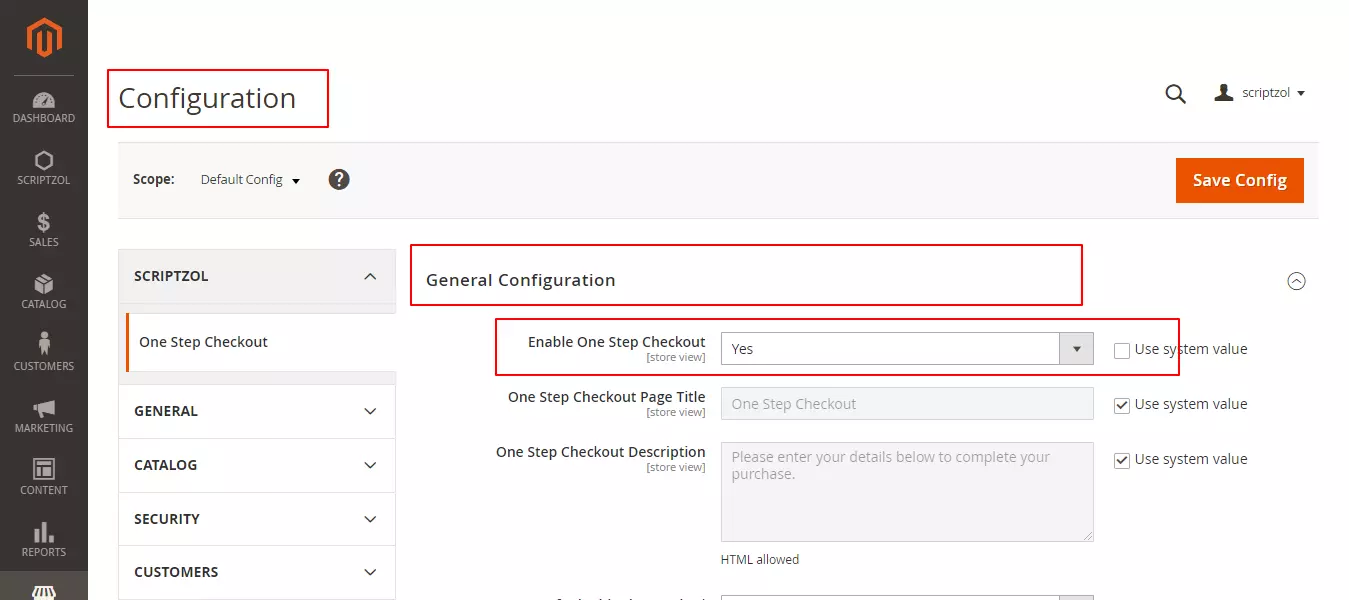Collapse the SCRIPTZOL config section
The height and width of the screenshot is (600, 1349).
click(257, 276)
